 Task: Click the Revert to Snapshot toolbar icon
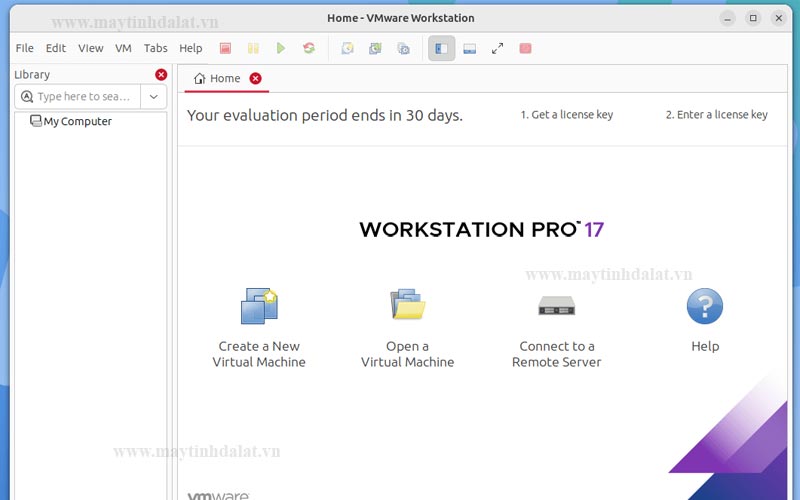(376, 48)
